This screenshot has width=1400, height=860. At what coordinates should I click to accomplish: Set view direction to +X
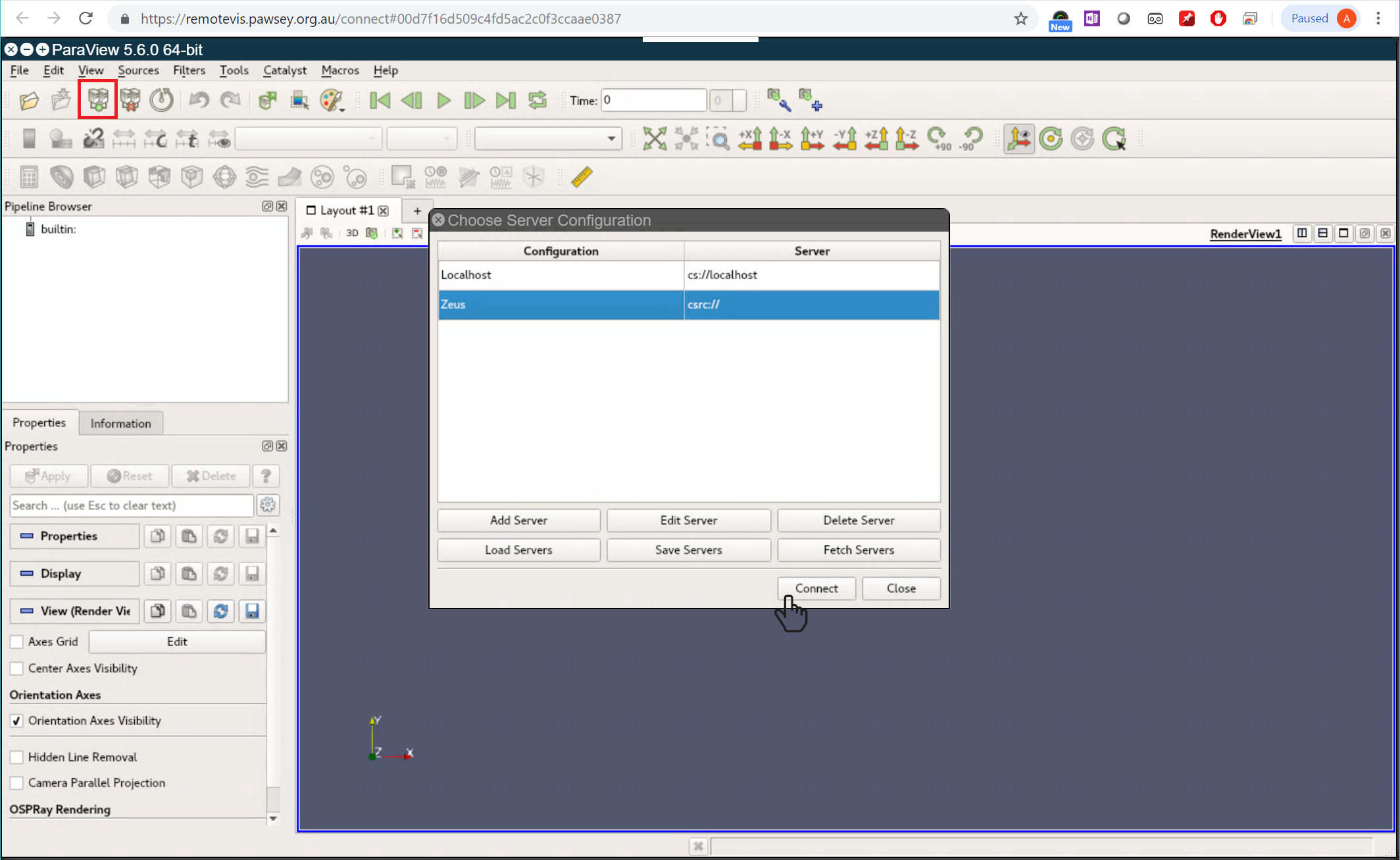click(x=750, y=138)
